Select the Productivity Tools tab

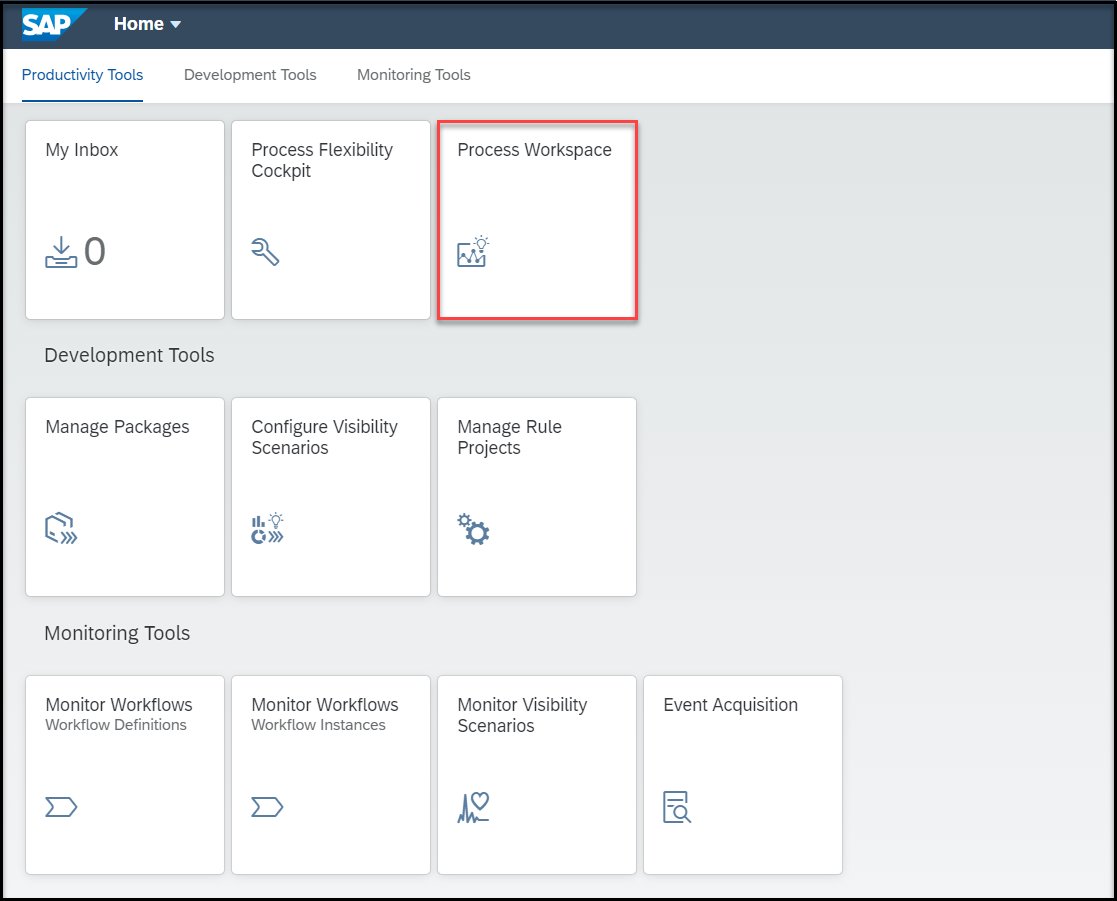point(83,75)
